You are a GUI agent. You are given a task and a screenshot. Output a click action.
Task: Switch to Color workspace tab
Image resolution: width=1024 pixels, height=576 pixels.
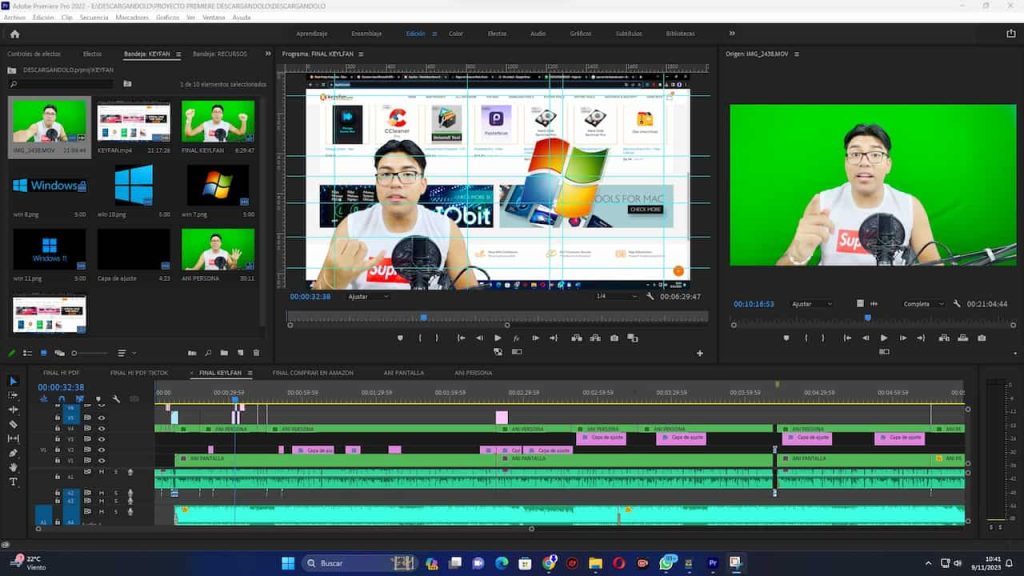click(456, 33)
